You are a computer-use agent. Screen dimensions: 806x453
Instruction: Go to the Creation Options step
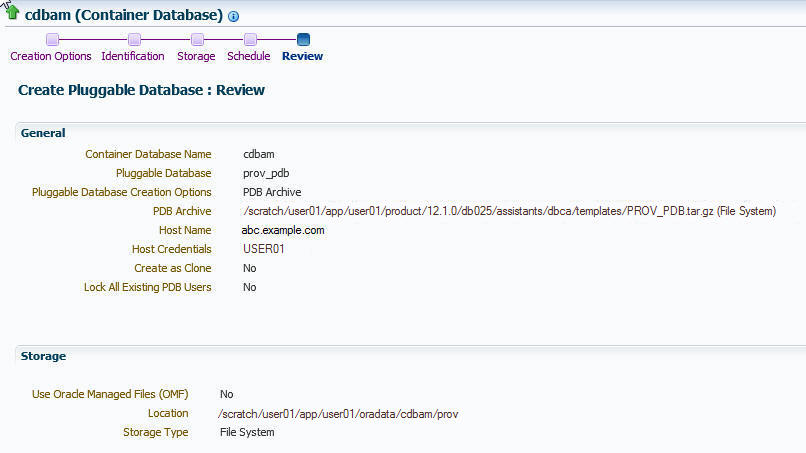51,56
